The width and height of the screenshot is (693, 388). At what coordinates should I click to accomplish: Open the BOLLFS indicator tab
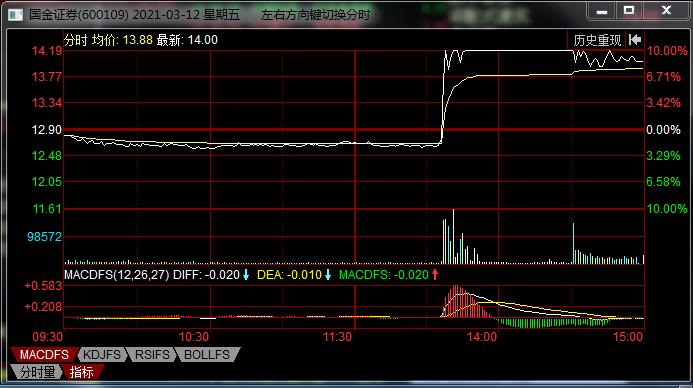pos(207,354)
